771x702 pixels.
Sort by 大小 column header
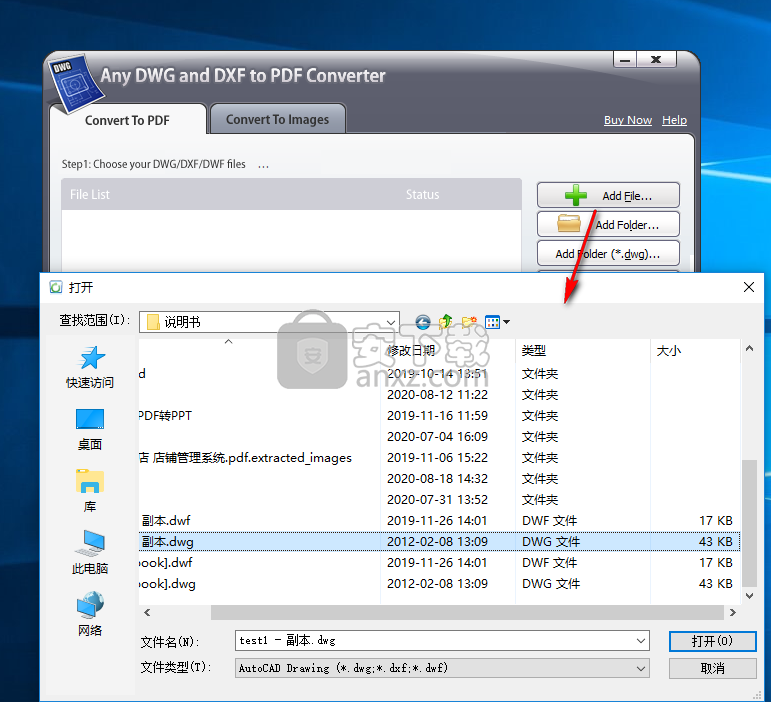click(x=695, y=351)
